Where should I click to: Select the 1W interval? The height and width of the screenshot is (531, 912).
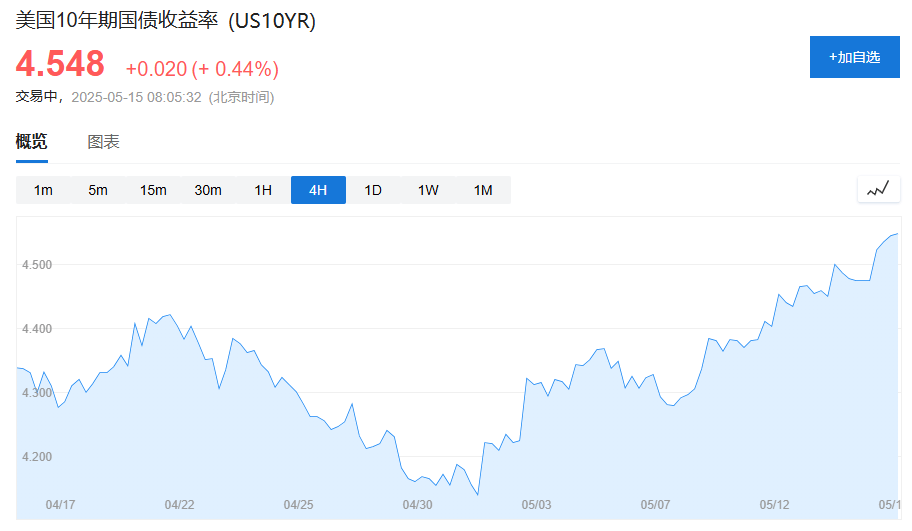[x=428, y=190]
